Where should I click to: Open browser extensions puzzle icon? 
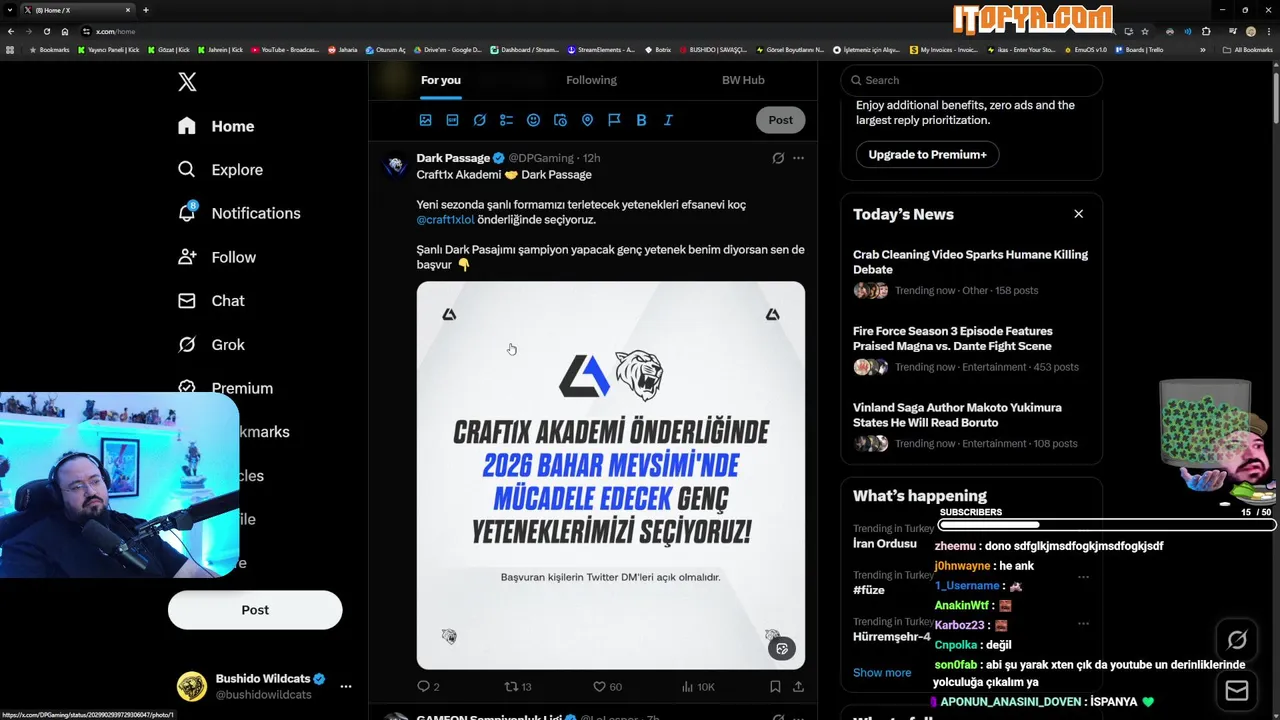tap(1206, 31)
